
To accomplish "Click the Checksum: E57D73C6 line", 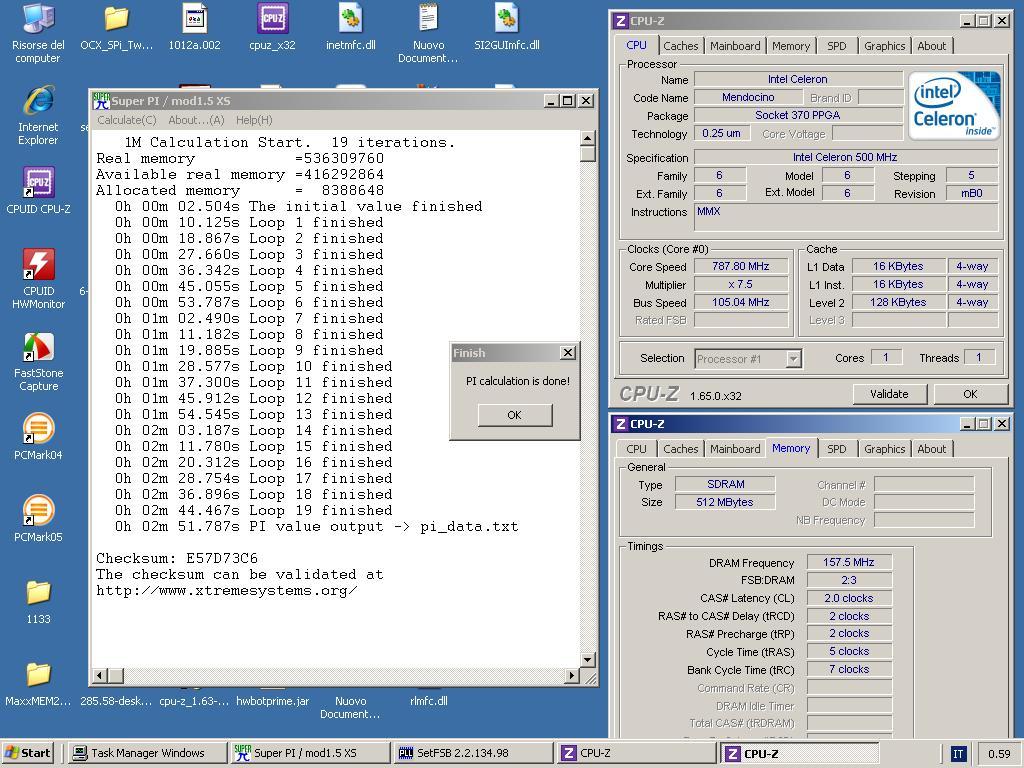I will (177, 558).
